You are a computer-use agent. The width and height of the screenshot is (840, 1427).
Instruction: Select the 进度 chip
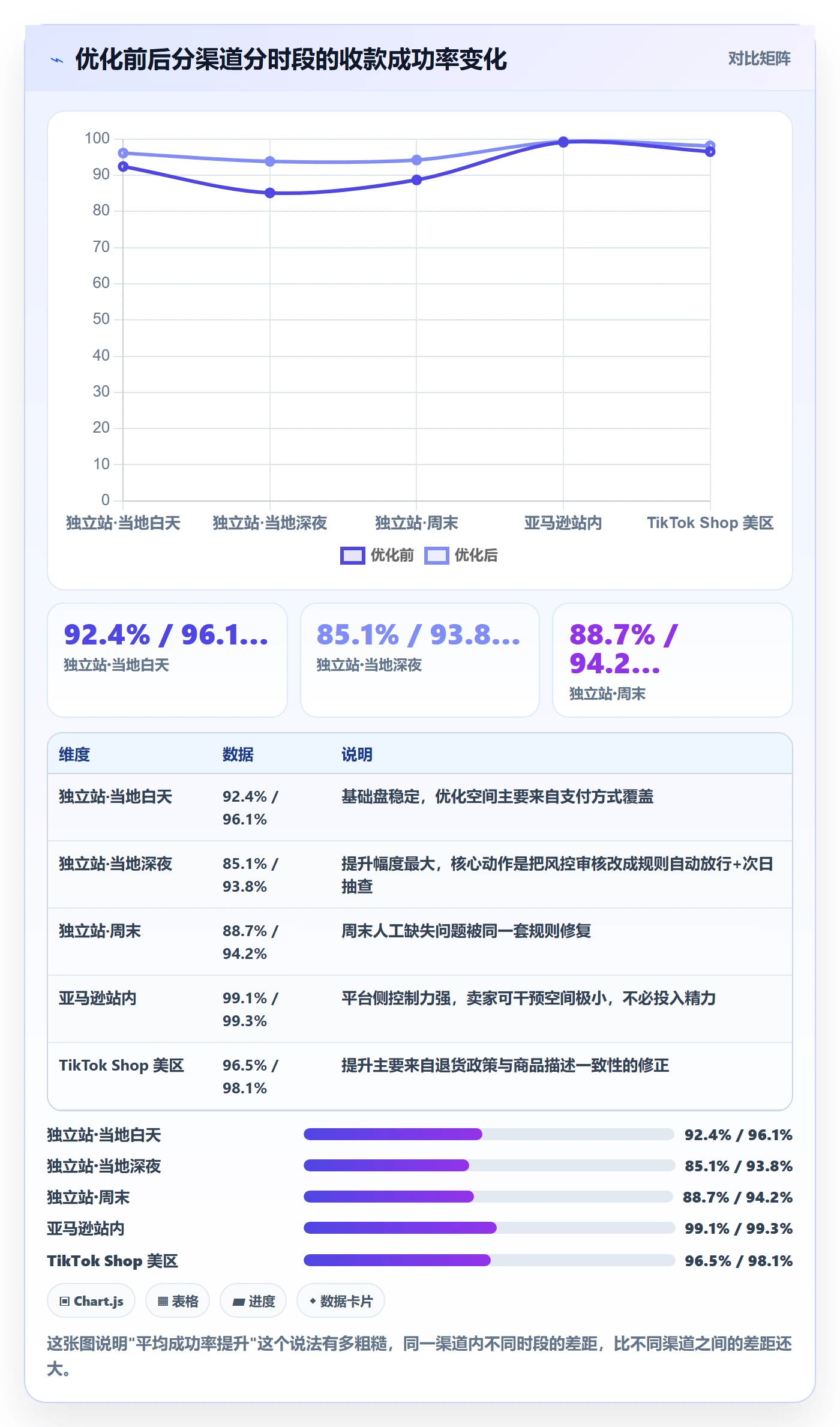click(253, 1301)
